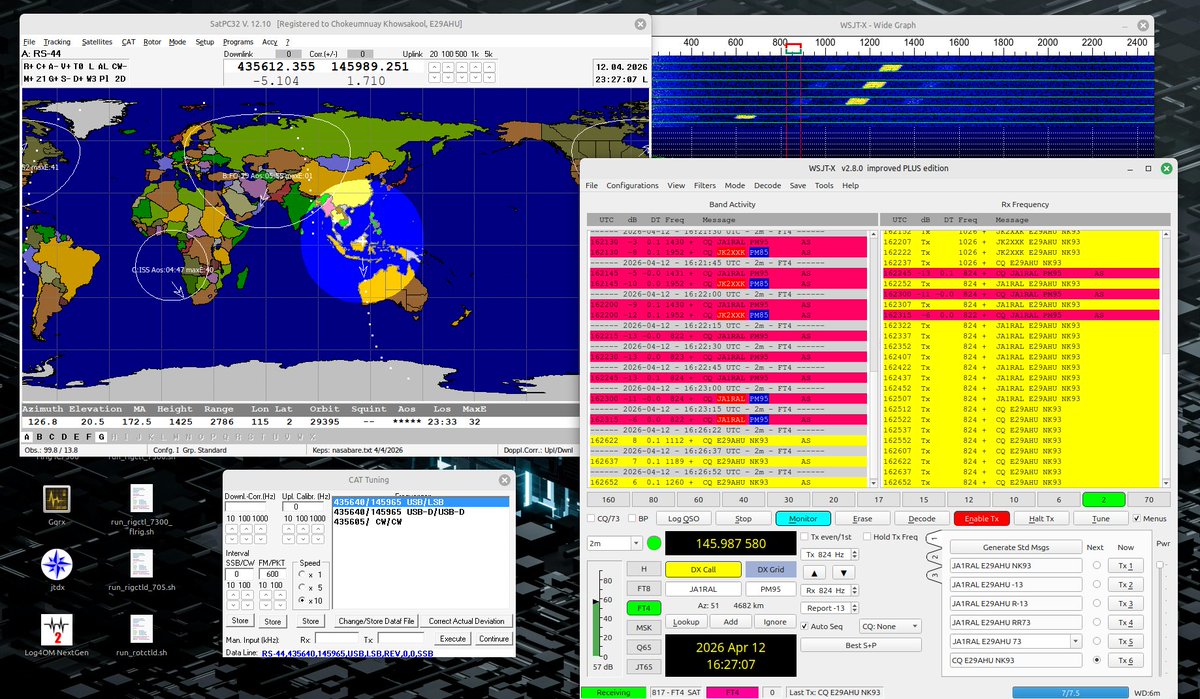Toggle the CQ/73 checkbox
Screen dimensions: 1200x699
pos(591,519)
